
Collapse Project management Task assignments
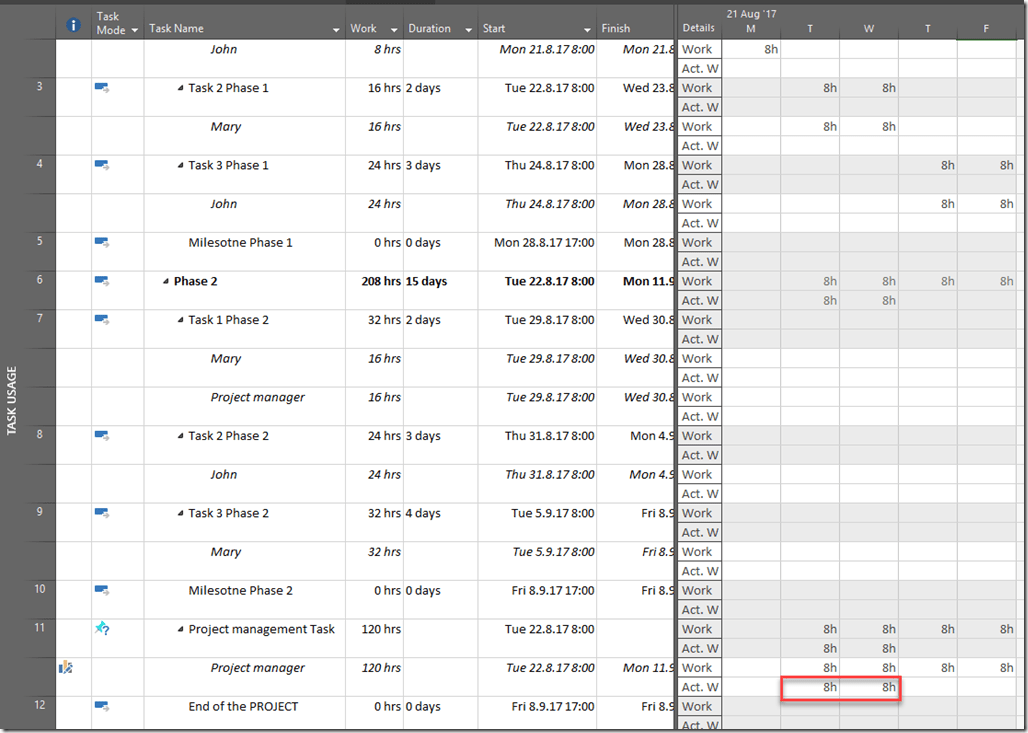click(180, 629)
